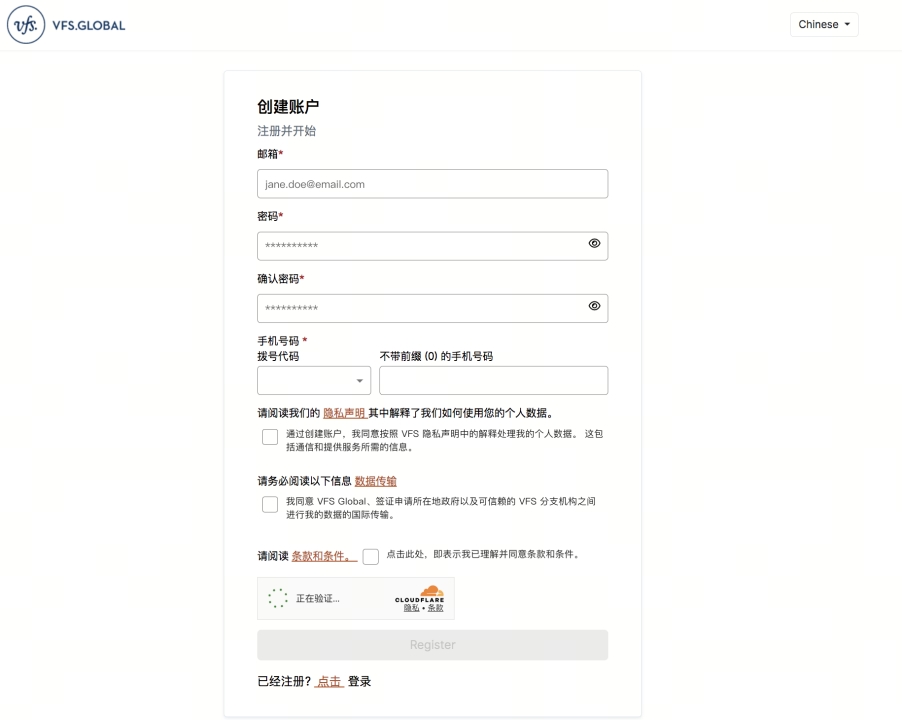Open the 拨号代码 dial code dropdown

click(x=313, y=380)
